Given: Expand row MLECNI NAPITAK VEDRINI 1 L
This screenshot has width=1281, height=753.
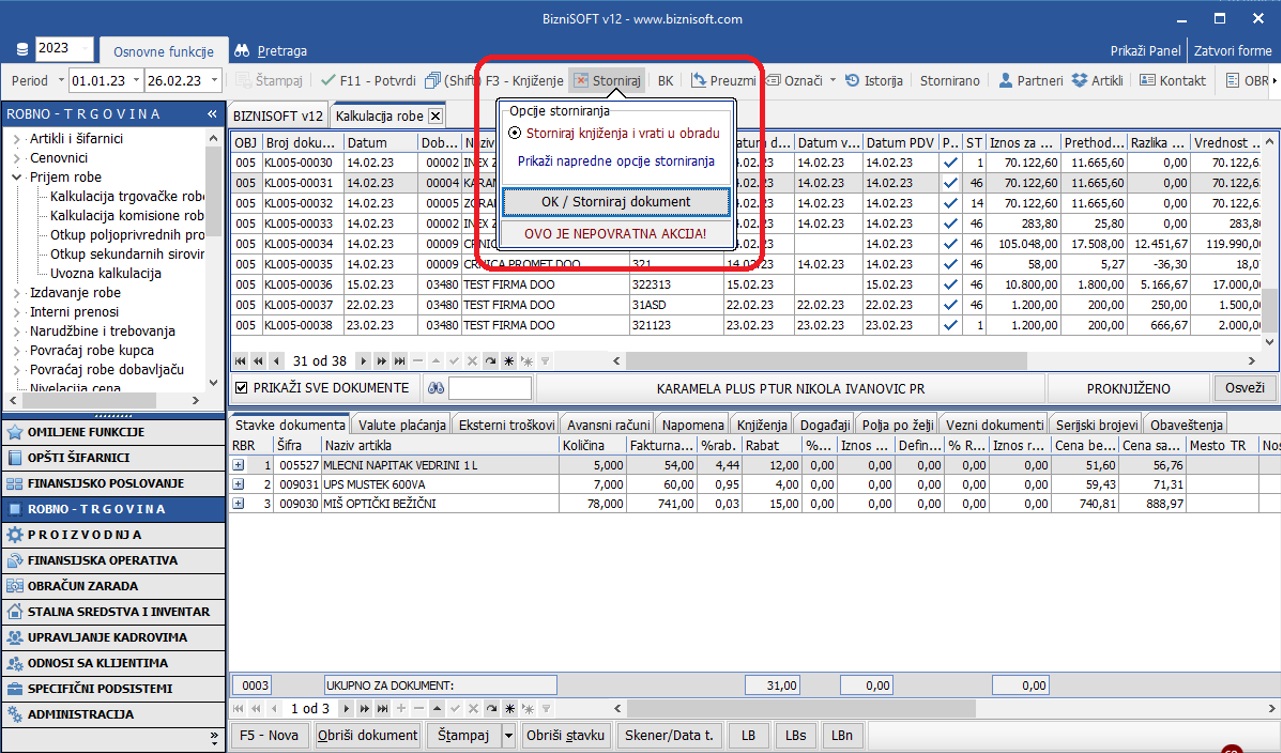Looking at the screenshot, I should click(238, 465).
